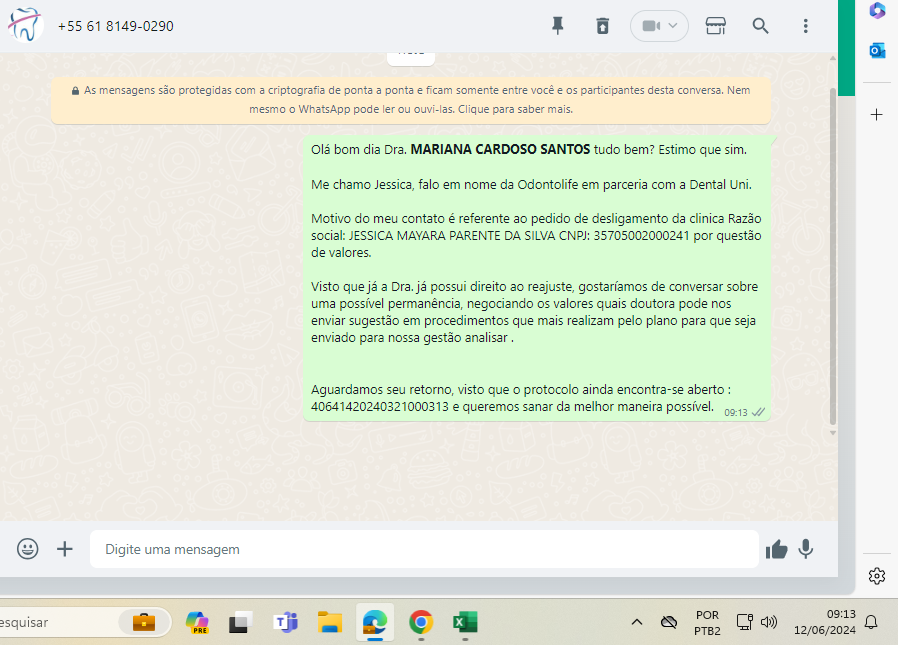The height and width of the screenshot is (645, 898).
Task: Search within this conversation
Action: 760,26
